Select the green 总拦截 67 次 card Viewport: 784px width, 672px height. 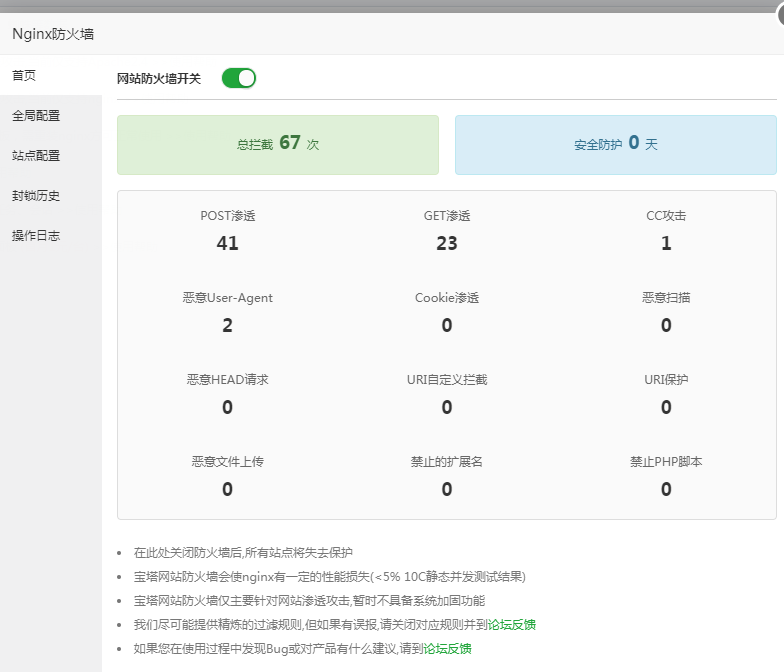point(278,144)
